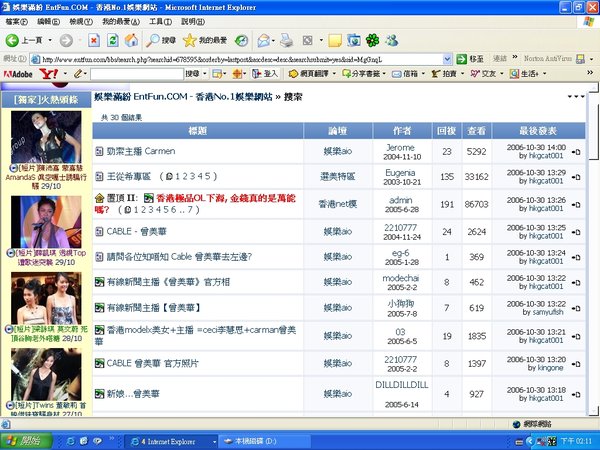Click view count 86703

pyautogui.click(x=476, y=204)
